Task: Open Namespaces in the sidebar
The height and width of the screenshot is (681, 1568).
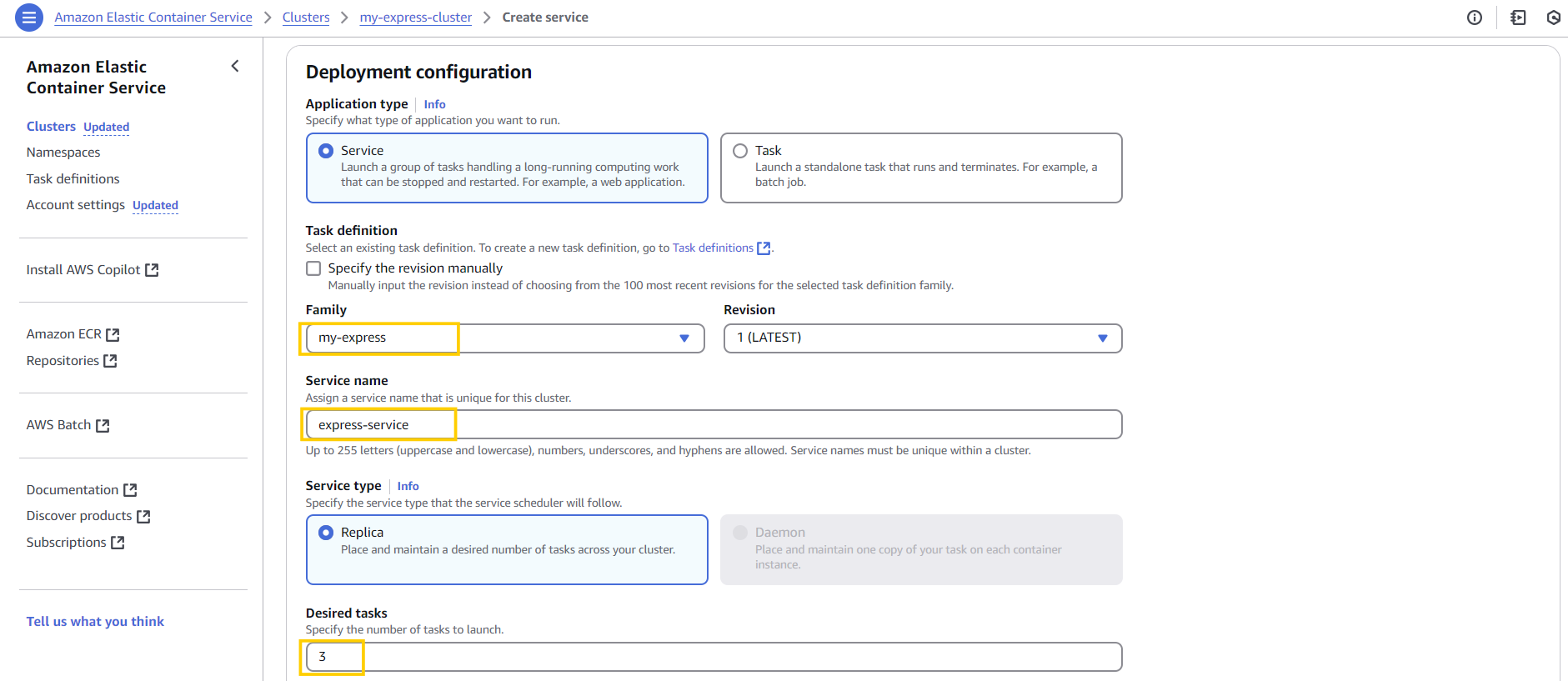Action: pos(63,153)
